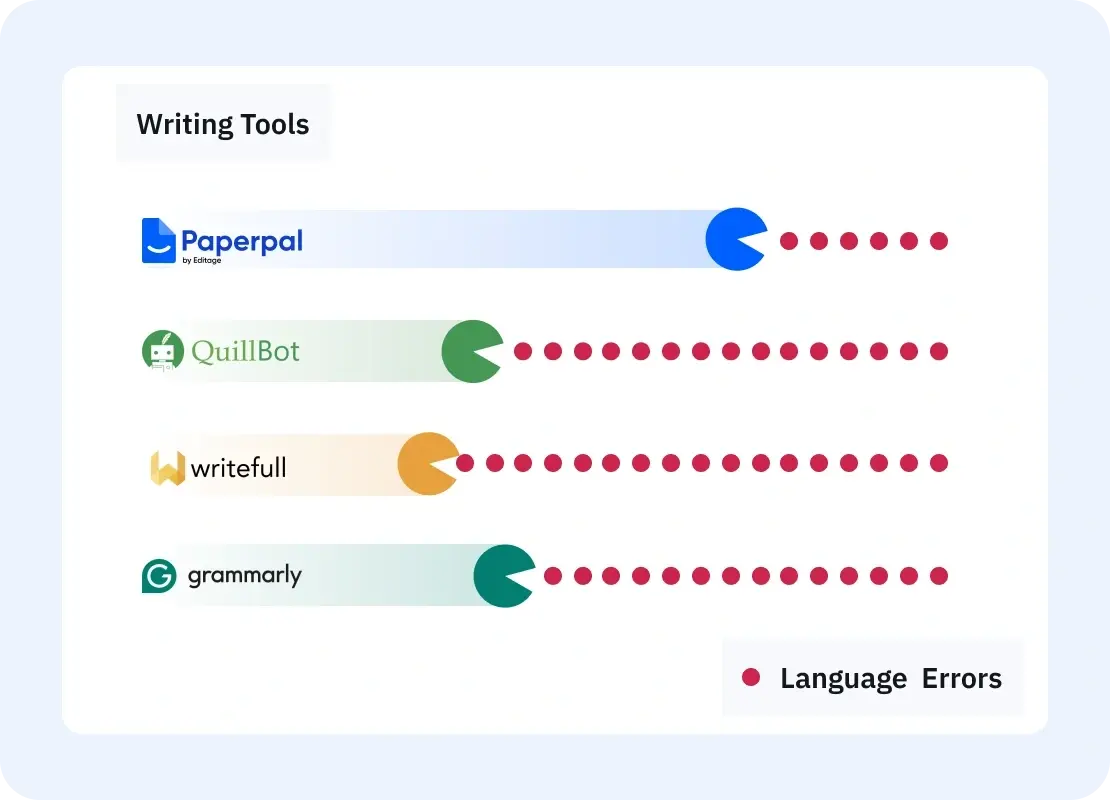Click the Grammarly G logo icon
Screen dimensions: 1110x800
(159, 576)
